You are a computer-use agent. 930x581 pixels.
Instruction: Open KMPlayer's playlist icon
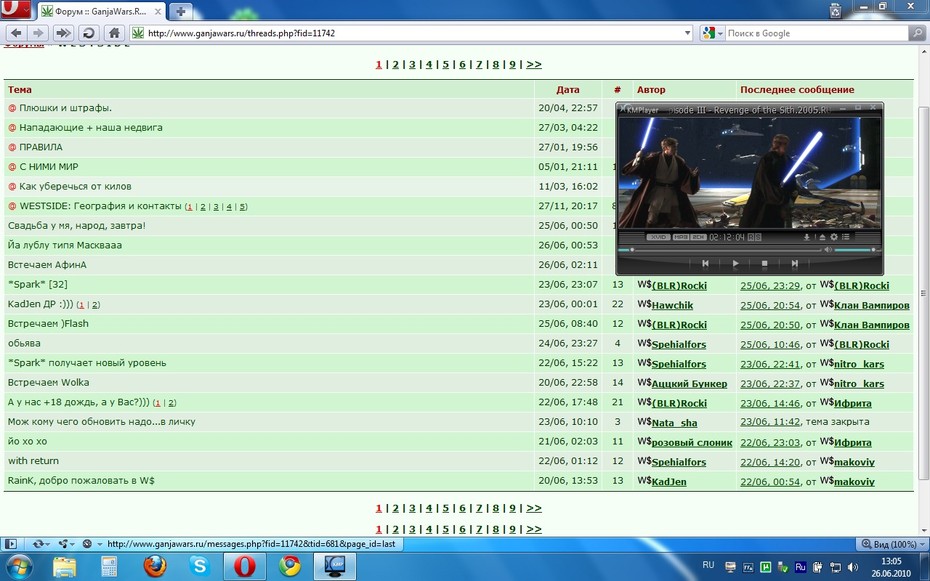click(846, 237)
